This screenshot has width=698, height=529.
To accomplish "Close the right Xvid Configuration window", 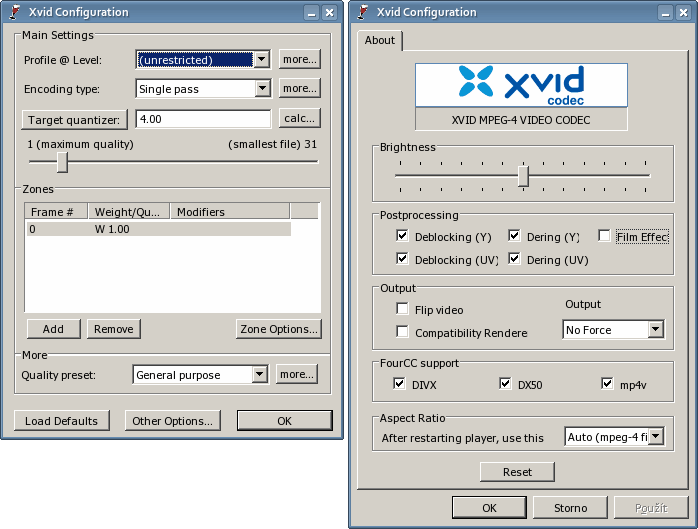I will point(683,12).
